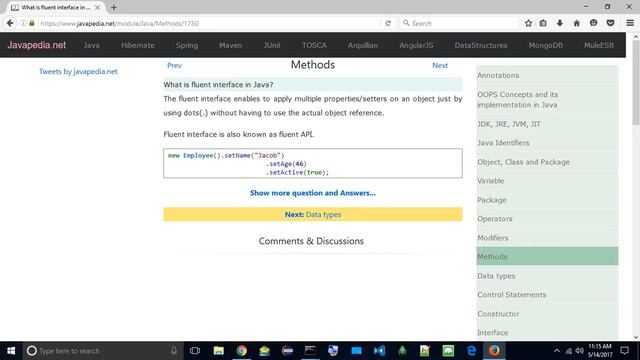The image size is (640, 360).
Task: Open 'Data types' in the sidebar list
Action: [x=547, y=276]
